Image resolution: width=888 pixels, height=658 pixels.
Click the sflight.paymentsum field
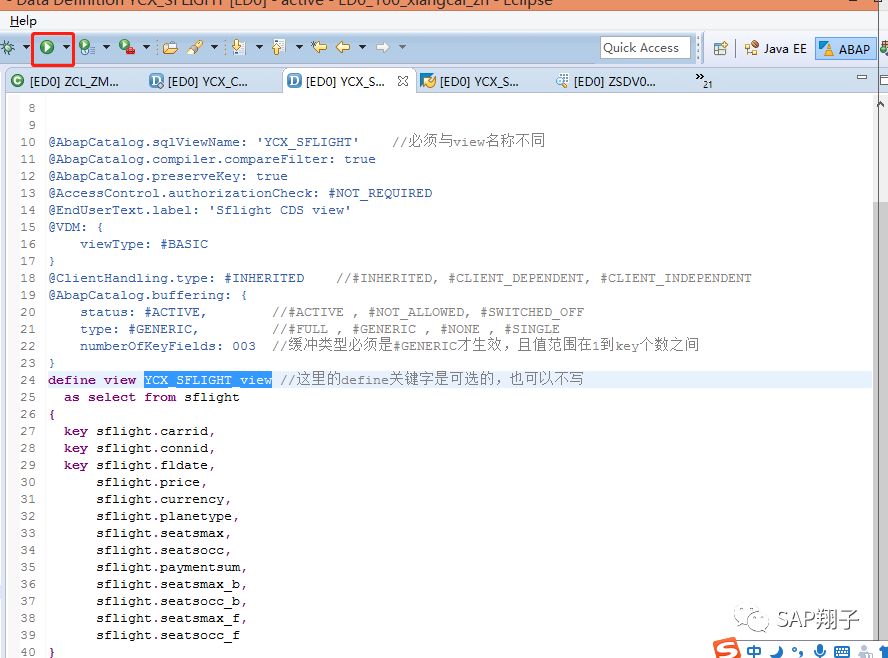tap(171, 567)
